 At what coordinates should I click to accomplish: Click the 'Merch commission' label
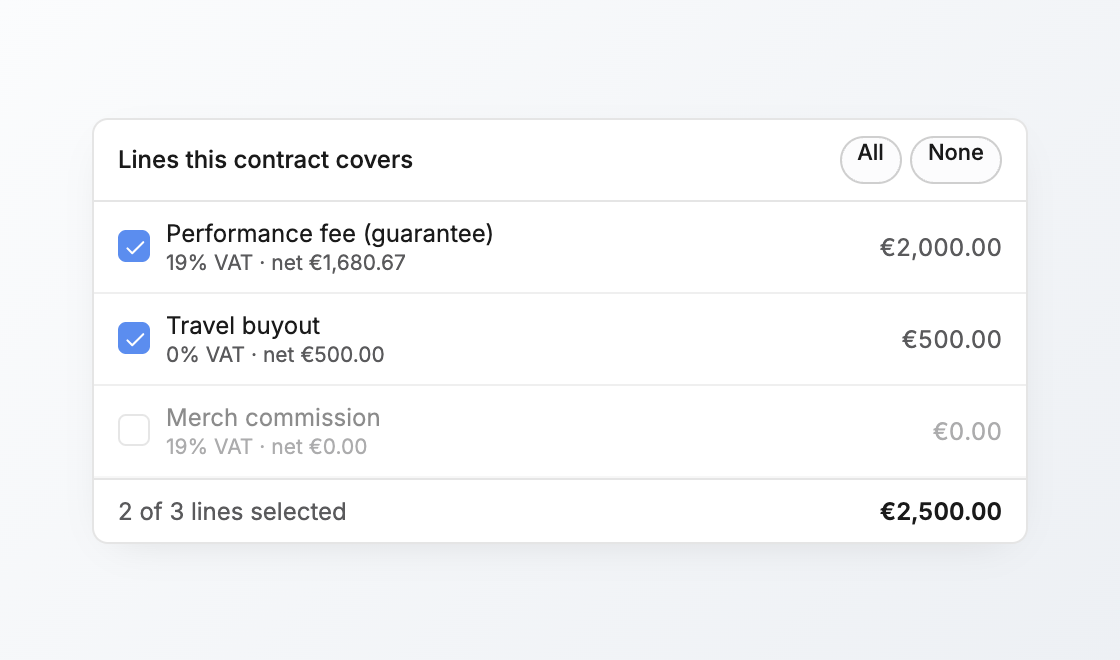[x=273, y=417]
